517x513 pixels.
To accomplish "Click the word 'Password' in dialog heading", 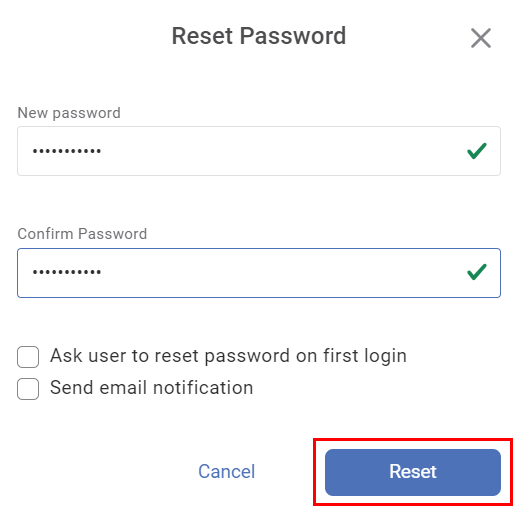I will click(293, 36).
